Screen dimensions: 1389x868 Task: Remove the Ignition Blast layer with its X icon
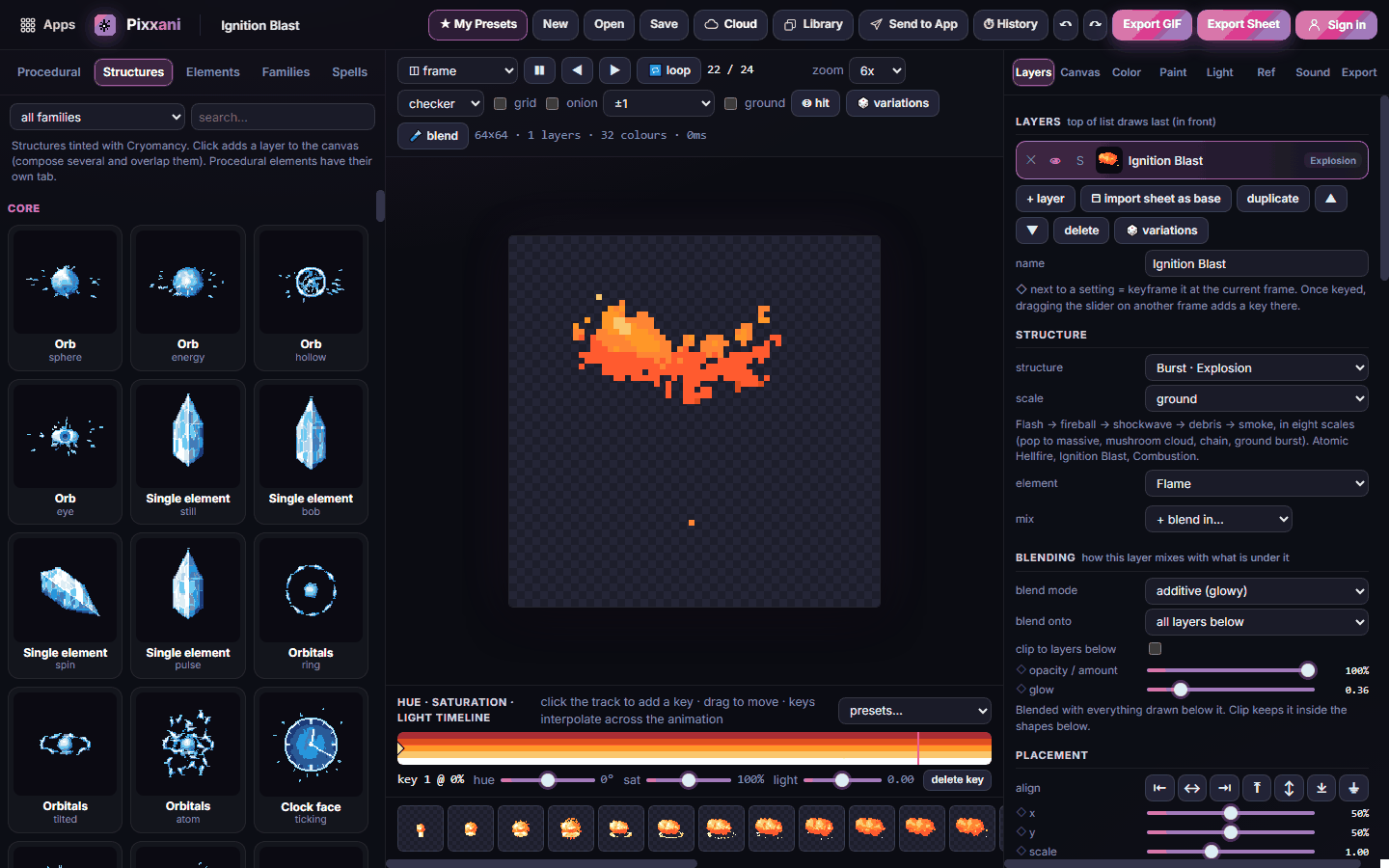(x=1031, y=160)
